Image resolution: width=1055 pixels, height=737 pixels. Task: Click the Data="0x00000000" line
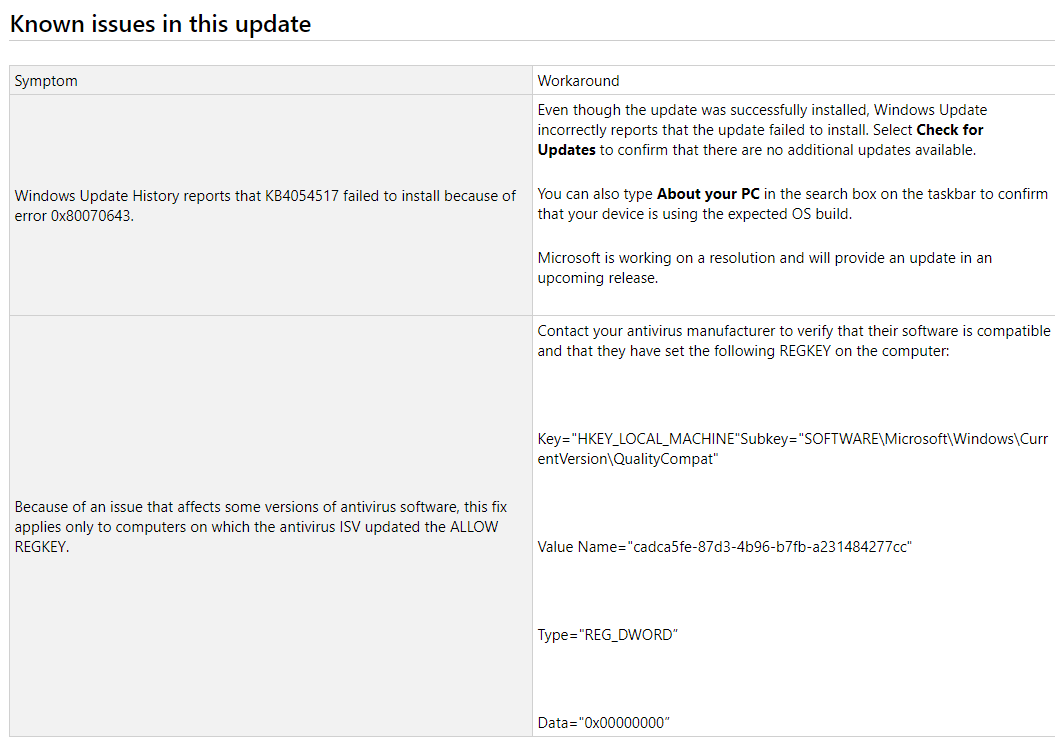pos(604,723)
